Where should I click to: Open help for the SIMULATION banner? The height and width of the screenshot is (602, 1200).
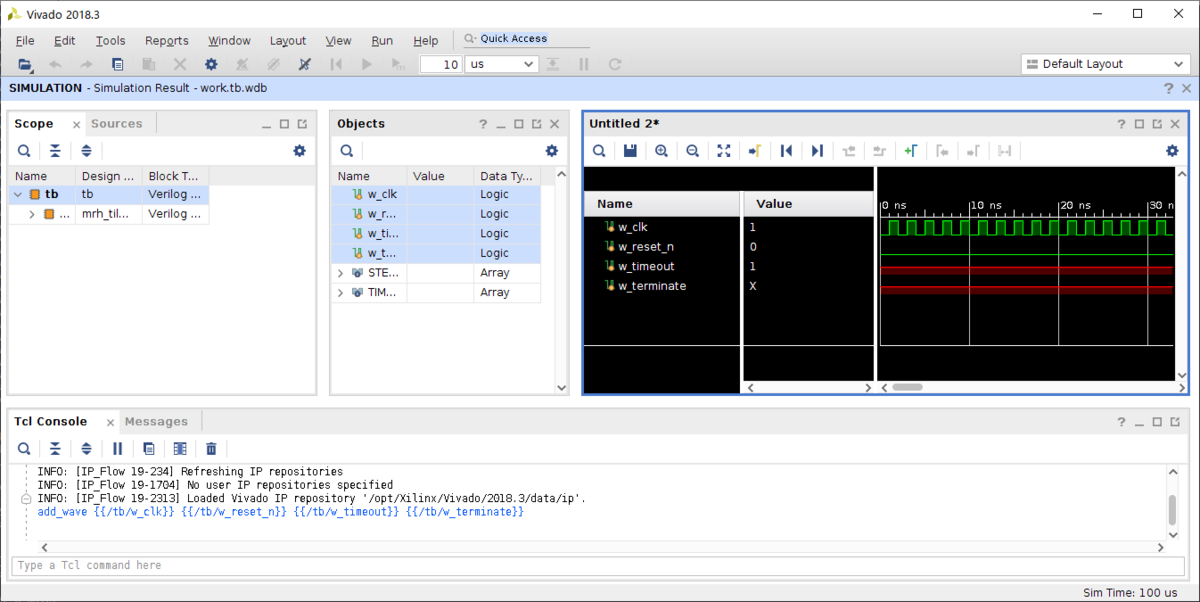pos(1168,88)
